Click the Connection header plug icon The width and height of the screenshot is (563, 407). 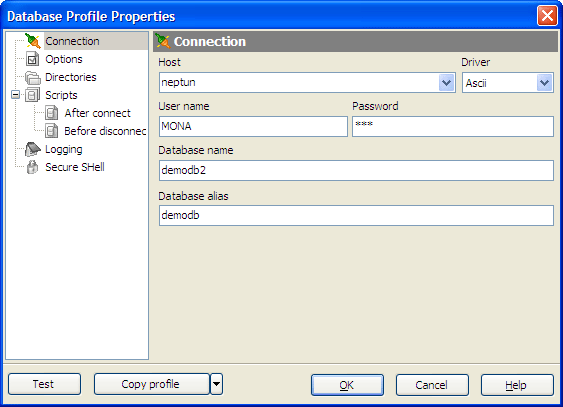coord(163,42)
